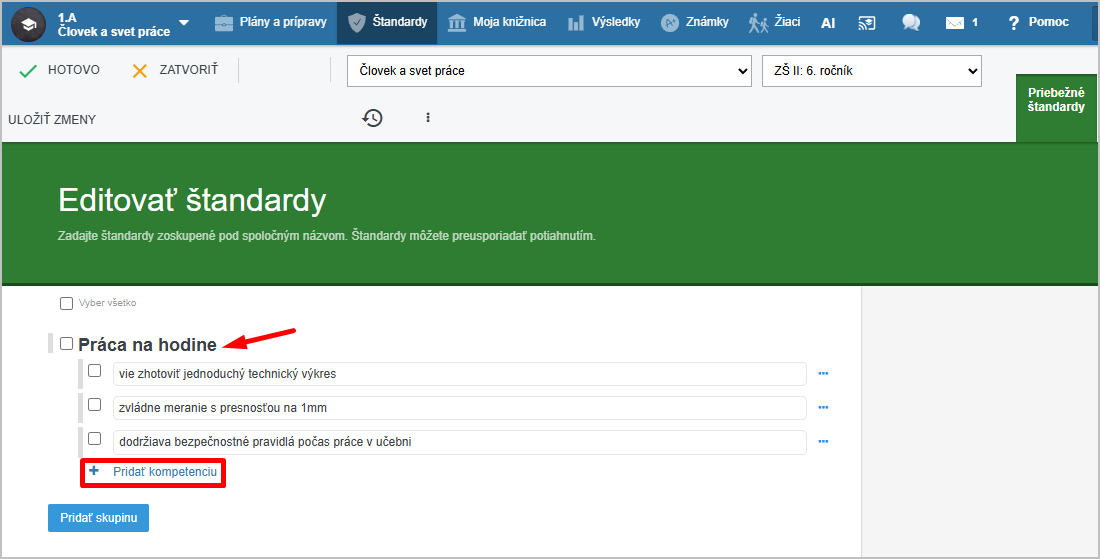Image resolution: width=1100 pixels, height=559 pixels.
Task: Open the AI assistant icon
Action: tap(828, 23)
